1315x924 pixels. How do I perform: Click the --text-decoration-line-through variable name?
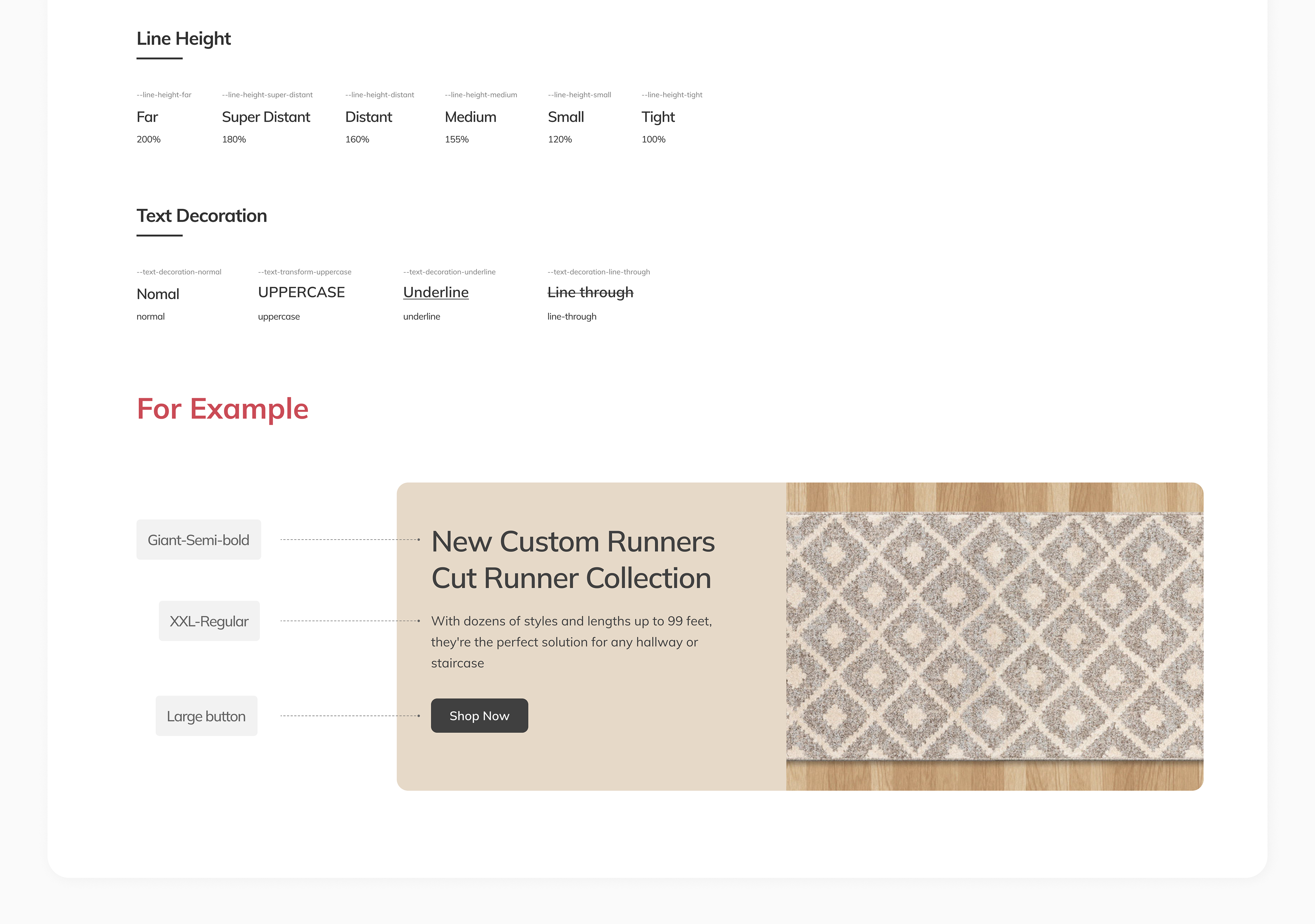click(599, 272)
